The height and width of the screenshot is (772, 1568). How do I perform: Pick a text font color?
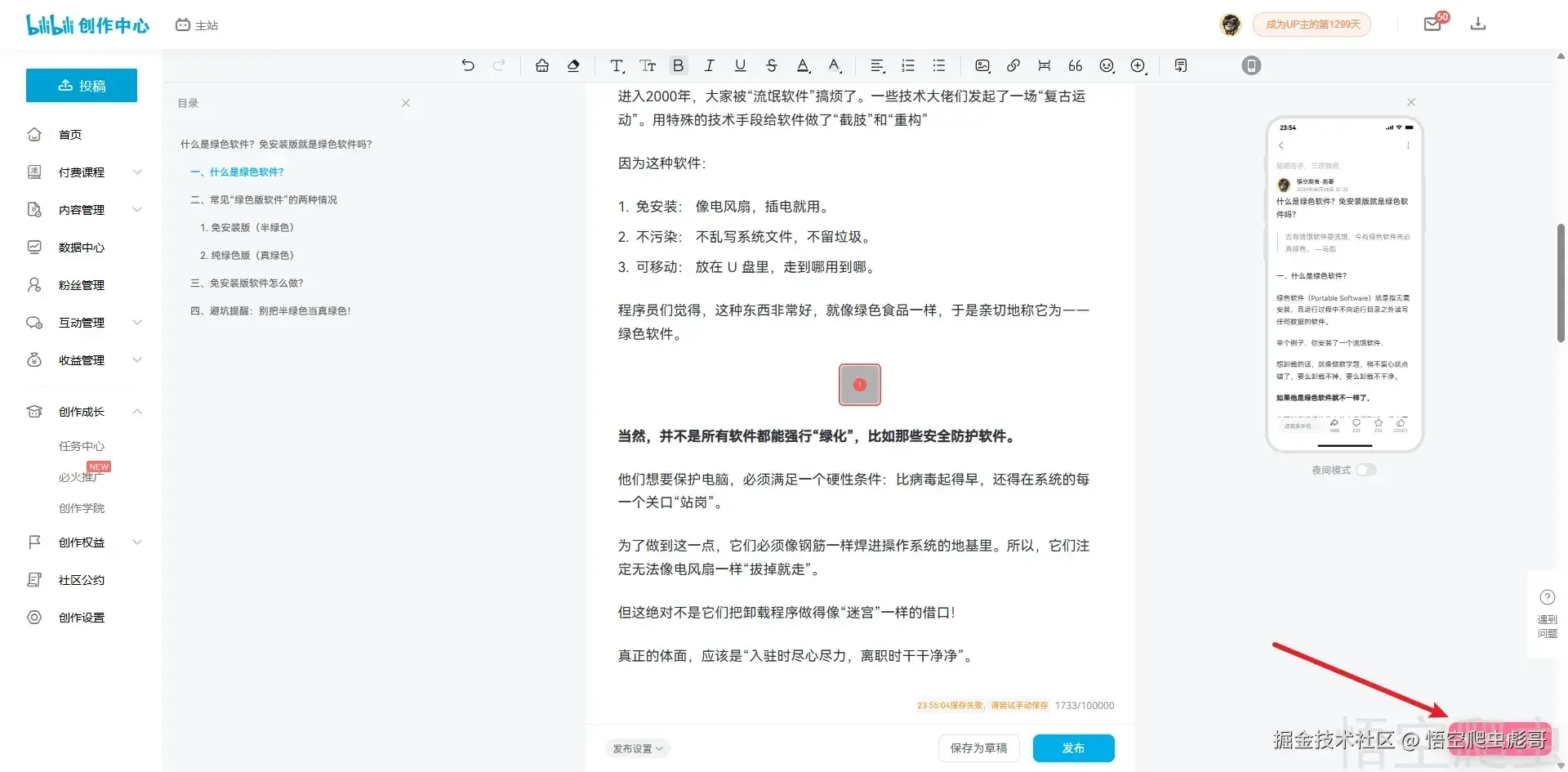(x=804, y=65)
